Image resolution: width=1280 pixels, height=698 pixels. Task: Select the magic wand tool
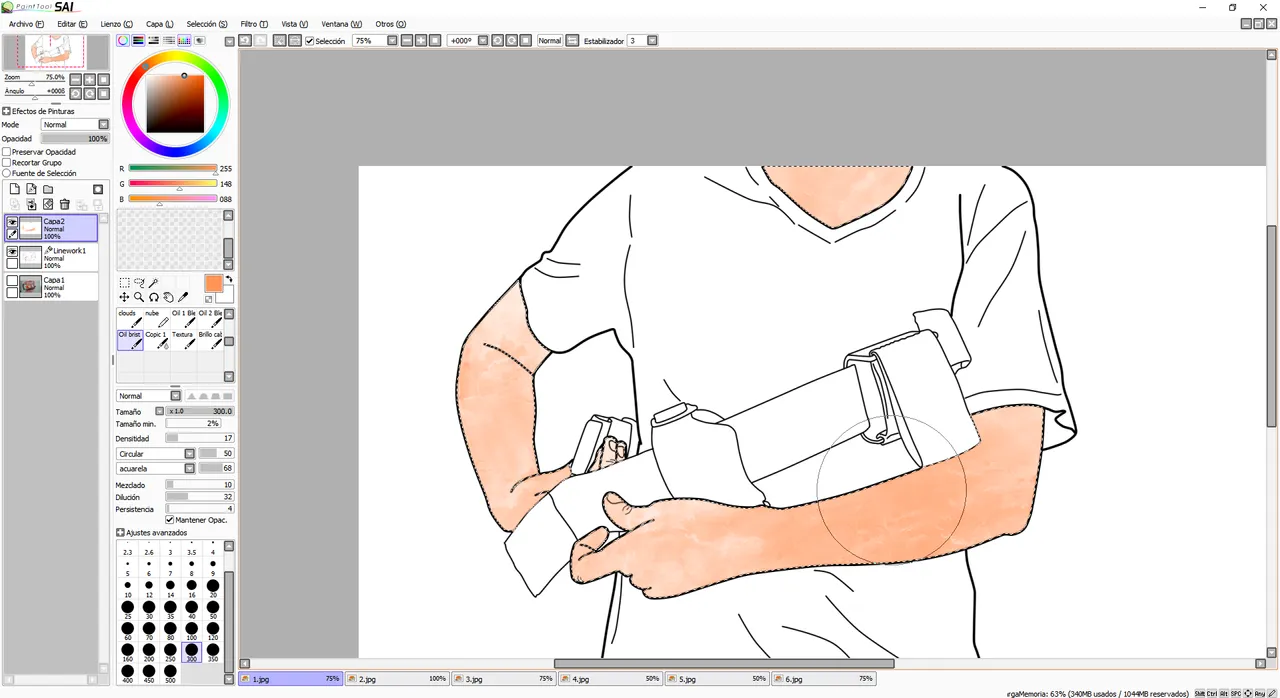[153, 283]
